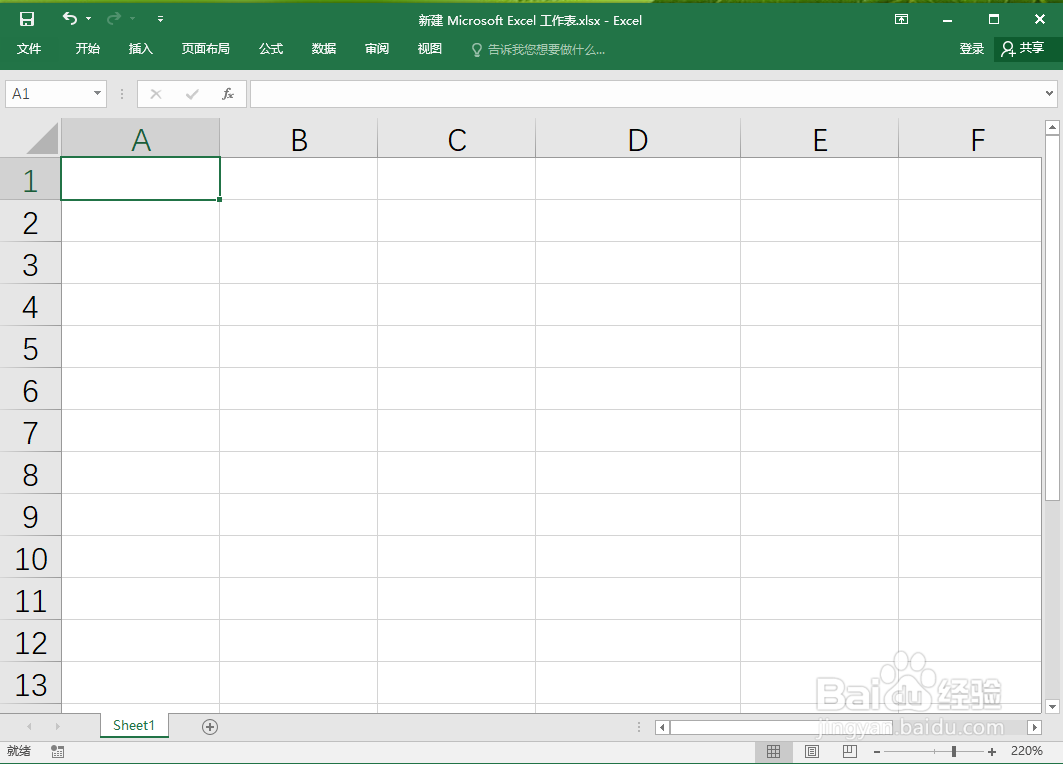Viewport: 1063px width, 764px height.
Task: Click the horizontal scrollbar left arrow
Action: [x=662, y=727]
